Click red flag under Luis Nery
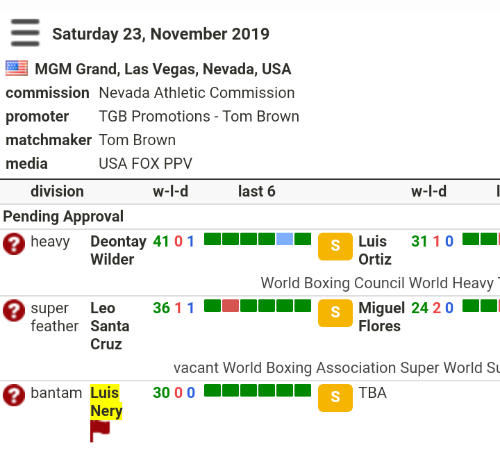Screen dimensions: 500x457 (100, 431)
